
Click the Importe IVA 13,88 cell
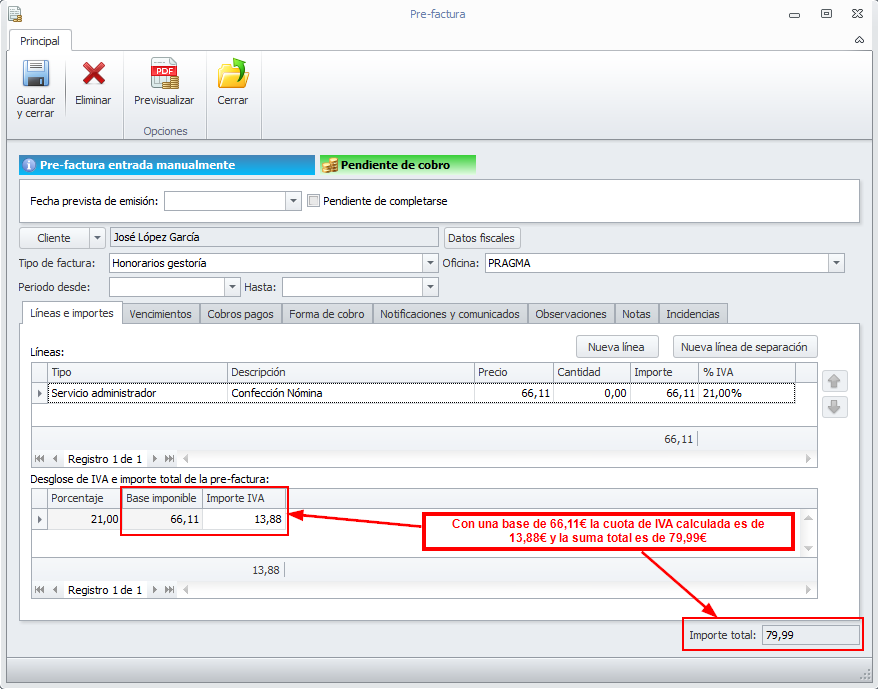point(244,519)
